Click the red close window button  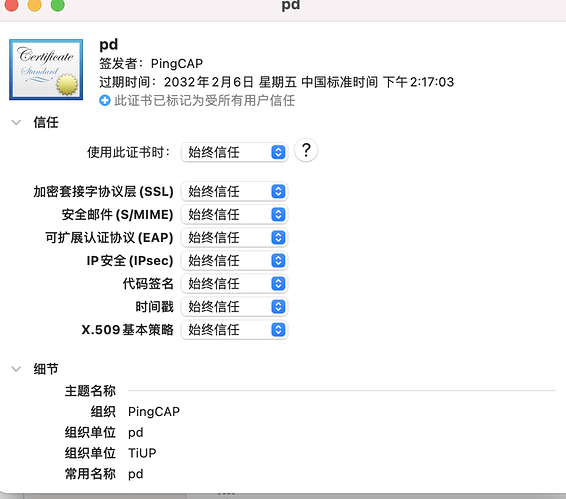coord(12,4)
